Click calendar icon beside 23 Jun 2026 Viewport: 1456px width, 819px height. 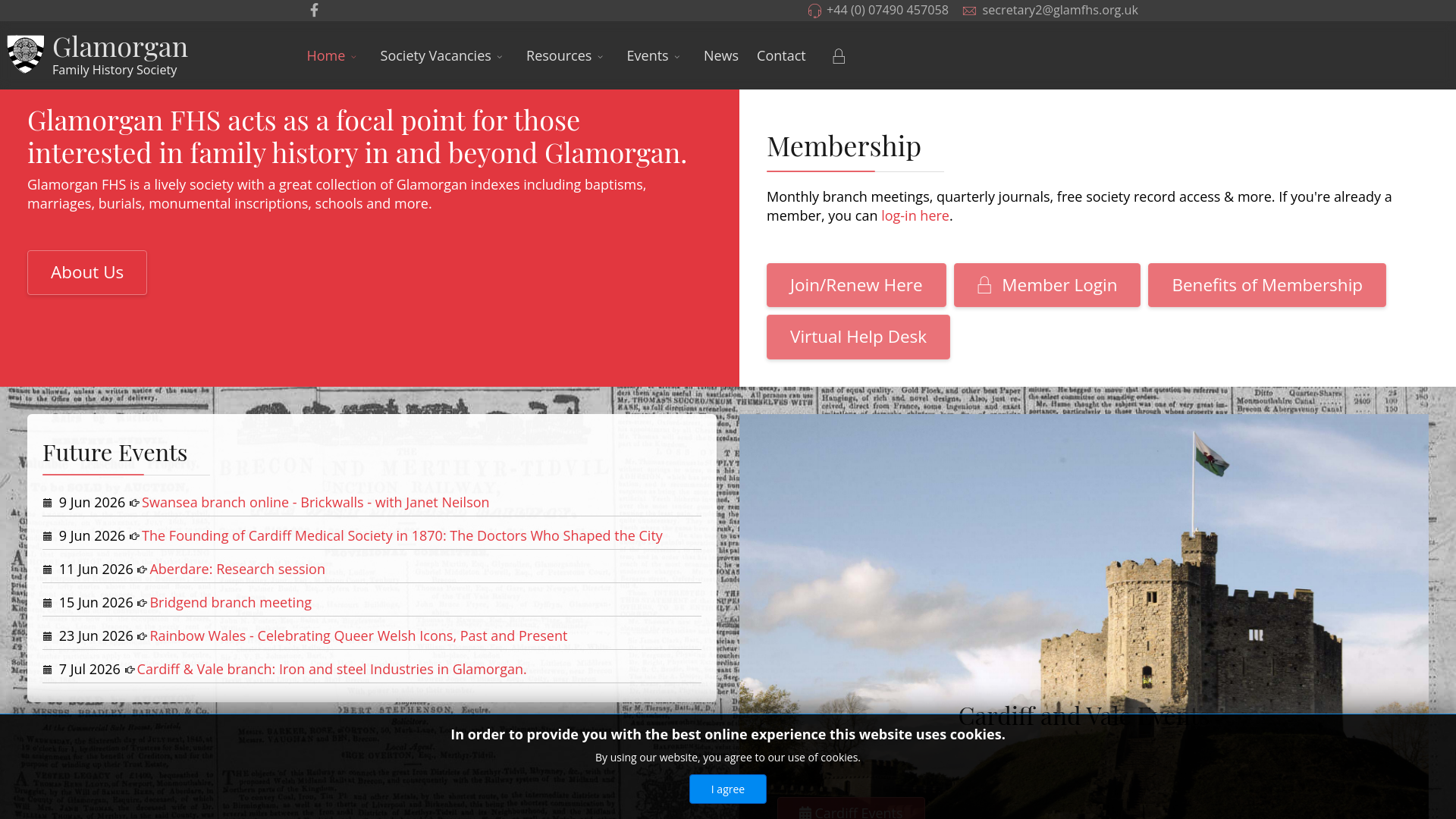pyautogui.click(x=47, y=636)
